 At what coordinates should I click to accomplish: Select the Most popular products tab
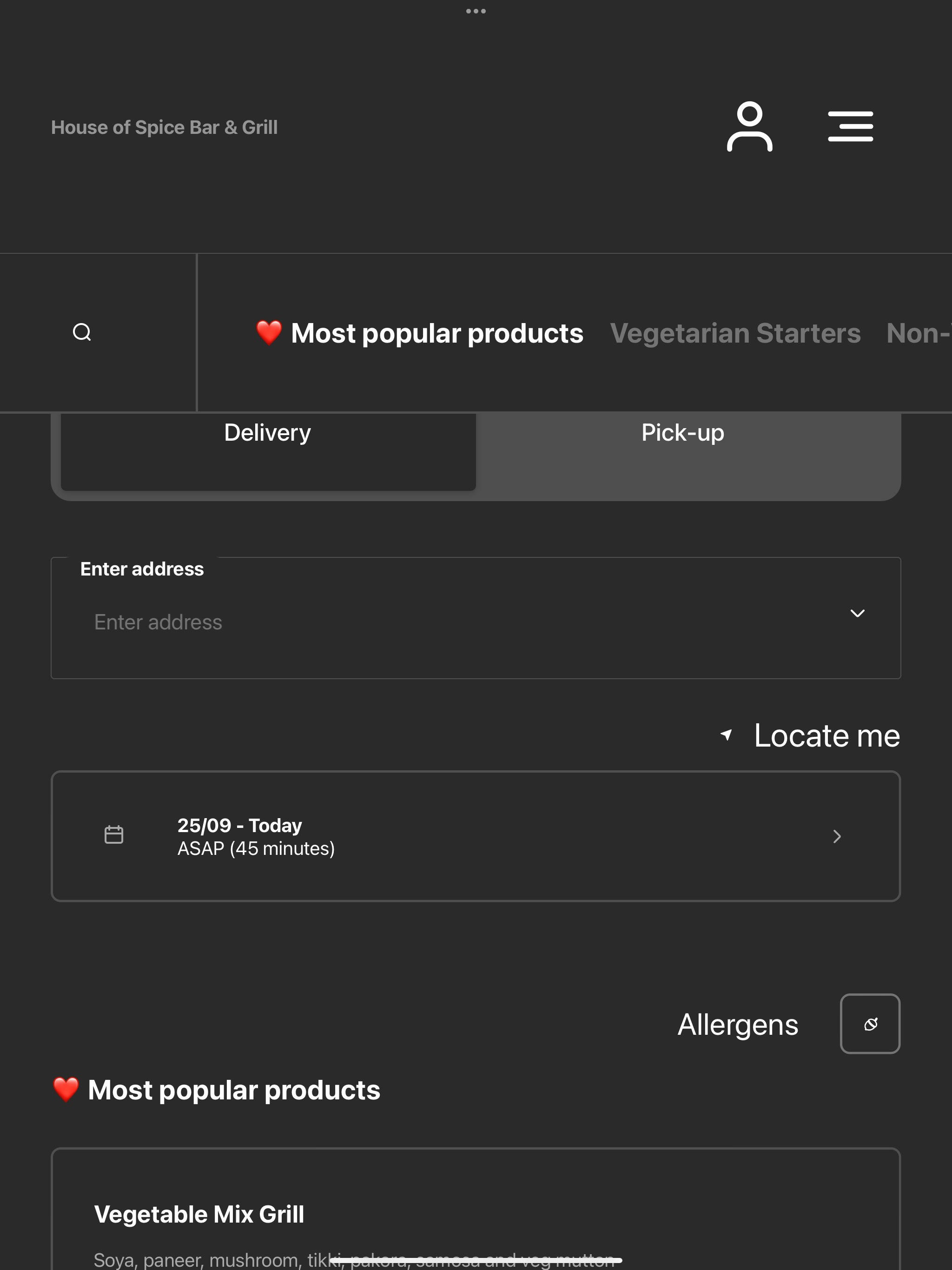419,333
